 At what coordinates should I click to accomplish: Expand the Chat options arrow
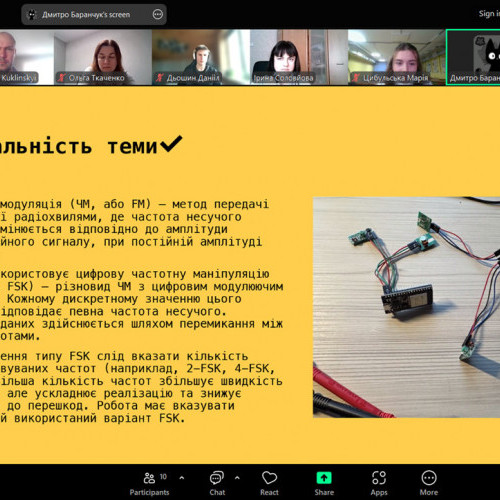pos(237,478)
